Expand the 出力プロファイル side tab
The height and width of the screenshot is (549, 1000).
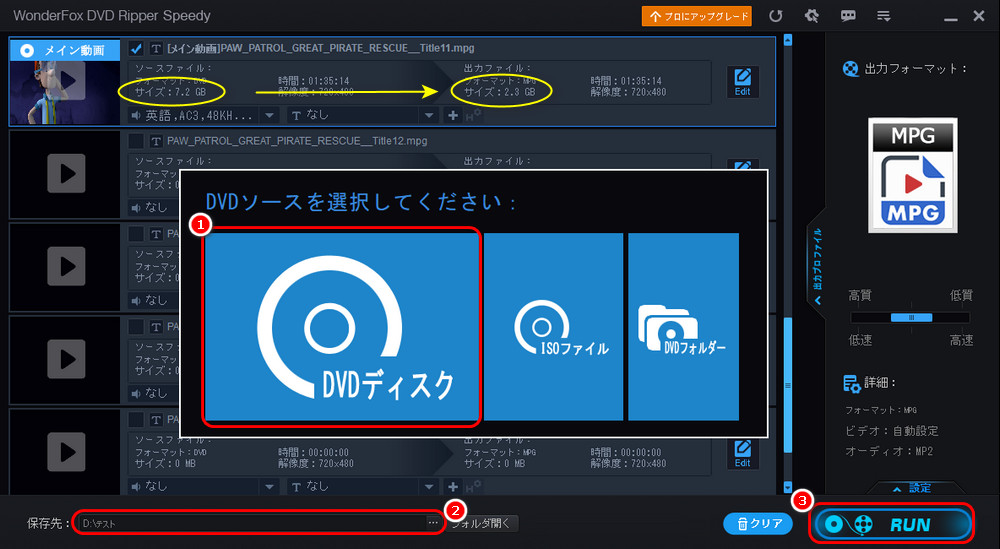(817, 265)
